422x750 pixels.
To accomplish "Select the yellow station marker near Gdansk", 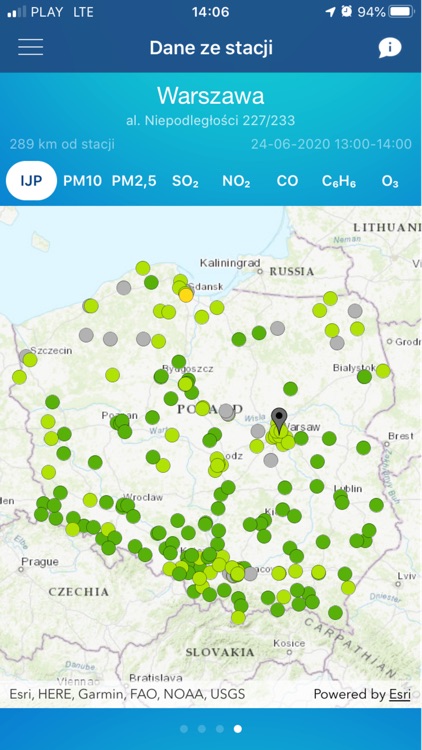I will [186, 295].
